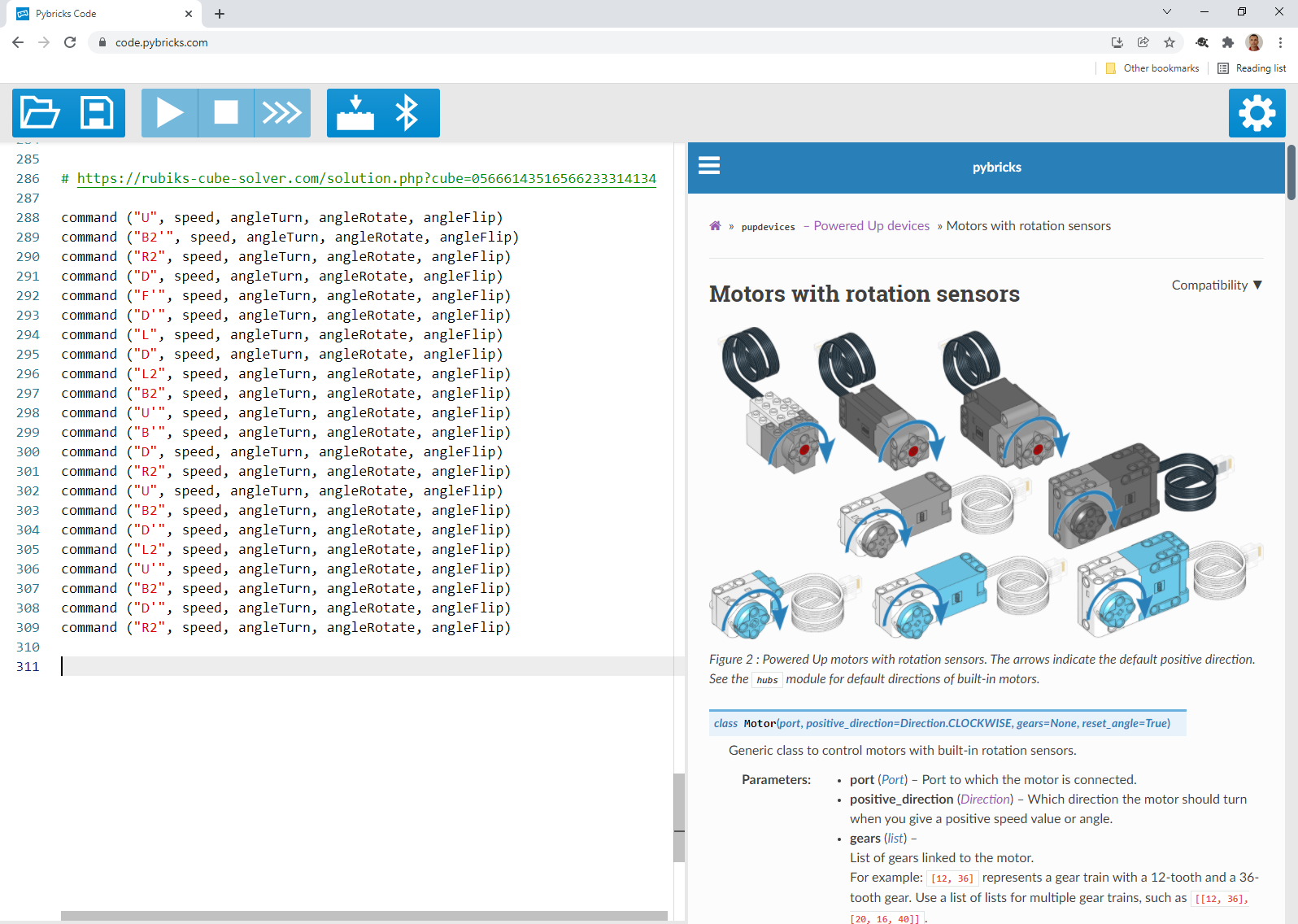Click the code editor horizontal scrollbar
Viewport: 1298px width, 924px height.
(x=364, y=916)
